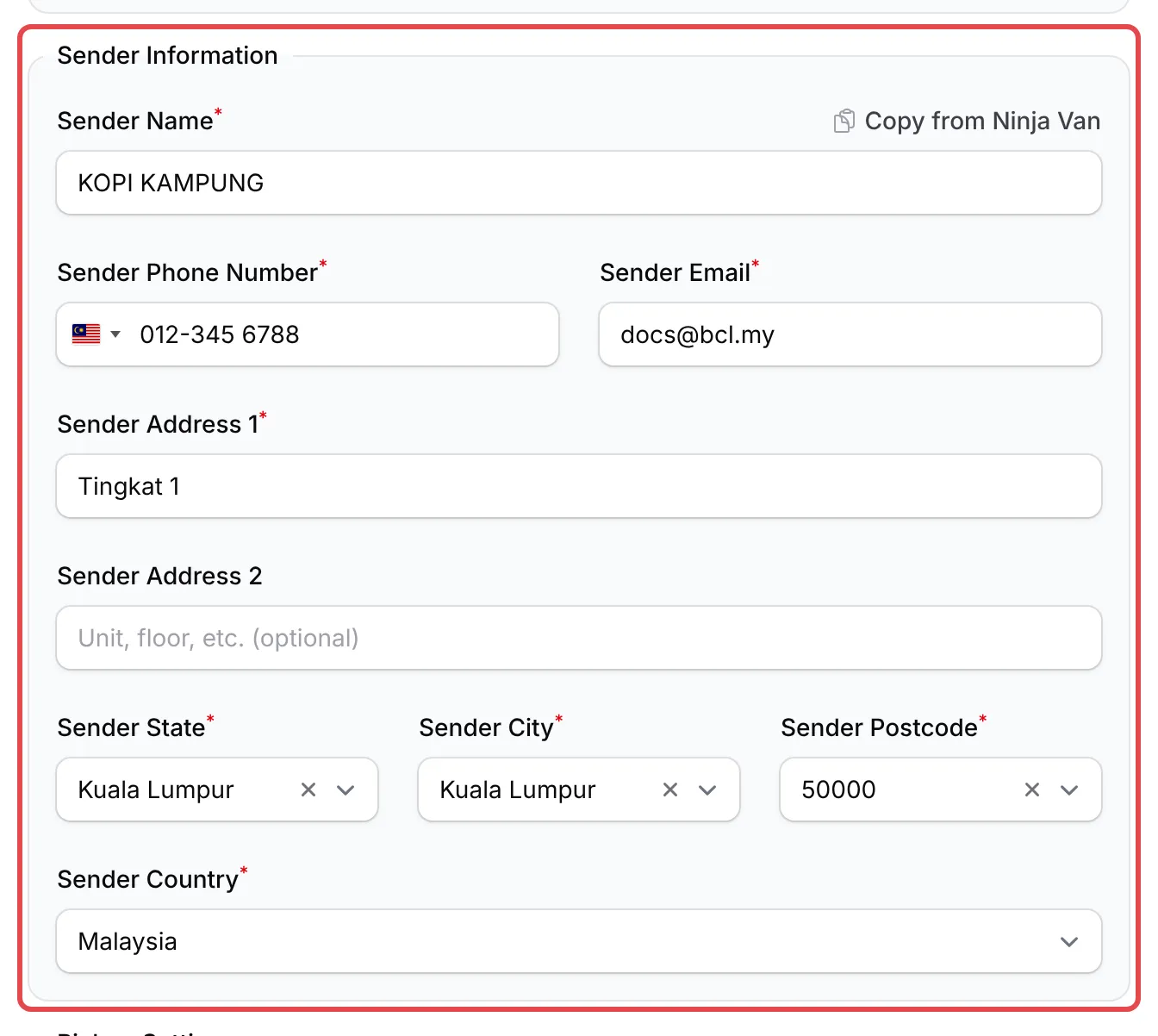Click the Malaysia flag icon

click(86, 334)
